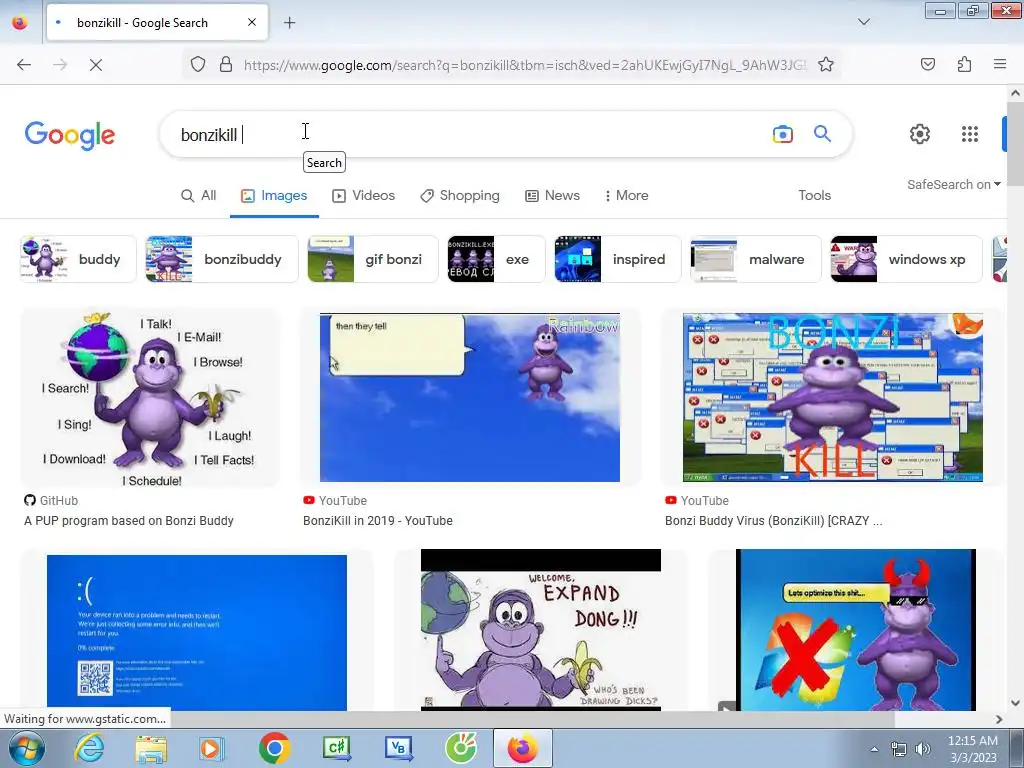Launch Google Chrome from taskbar
Viewport: 1024px width, 768px height.
[274, 748]
